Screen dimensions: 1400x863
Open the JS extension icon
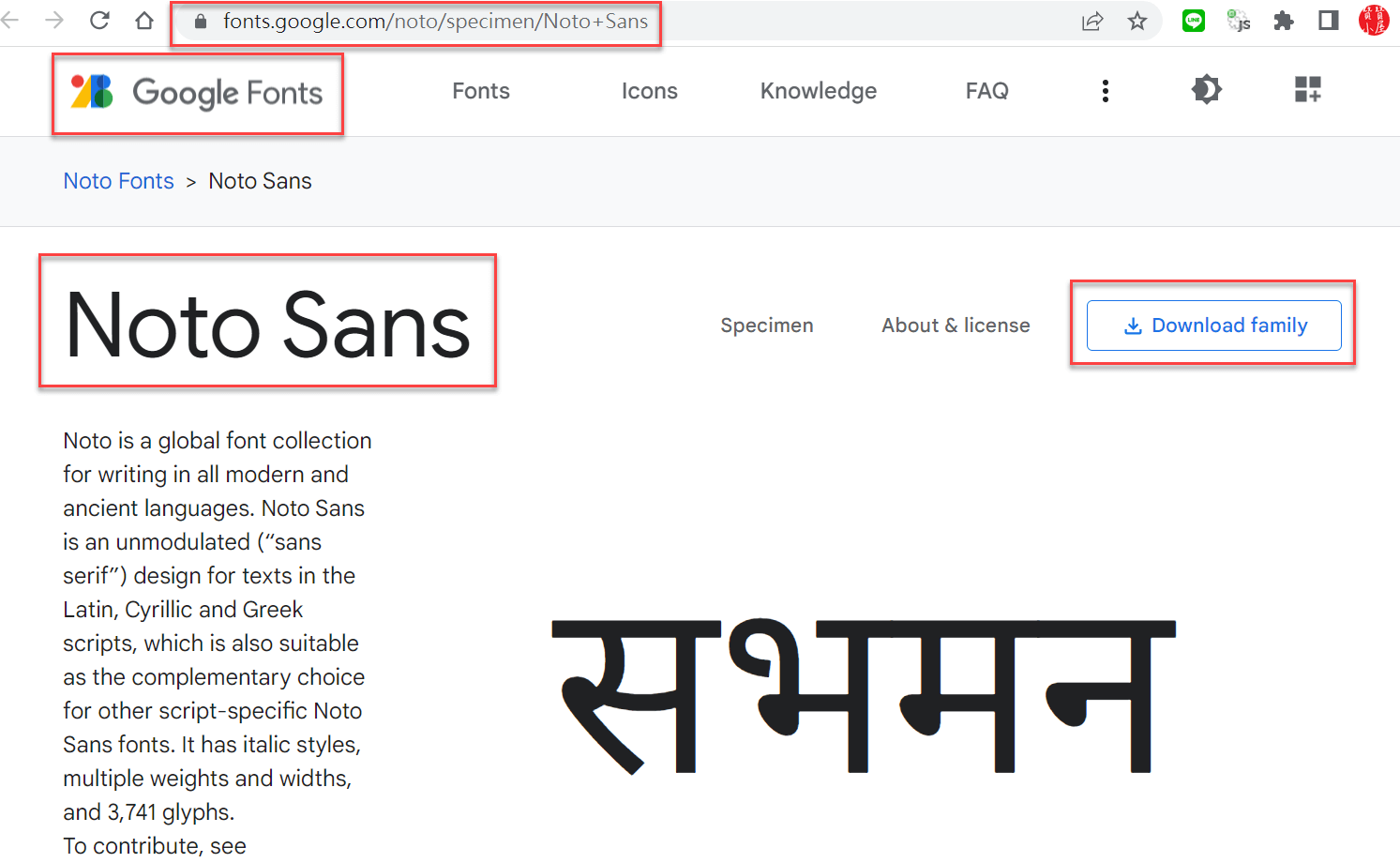1239,21
